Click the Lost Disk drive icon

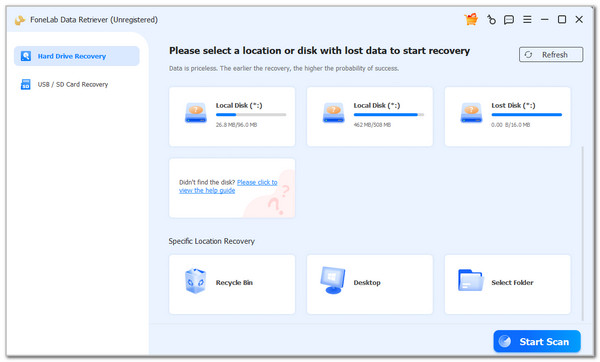pyautogui.click(x=471, y=113)
